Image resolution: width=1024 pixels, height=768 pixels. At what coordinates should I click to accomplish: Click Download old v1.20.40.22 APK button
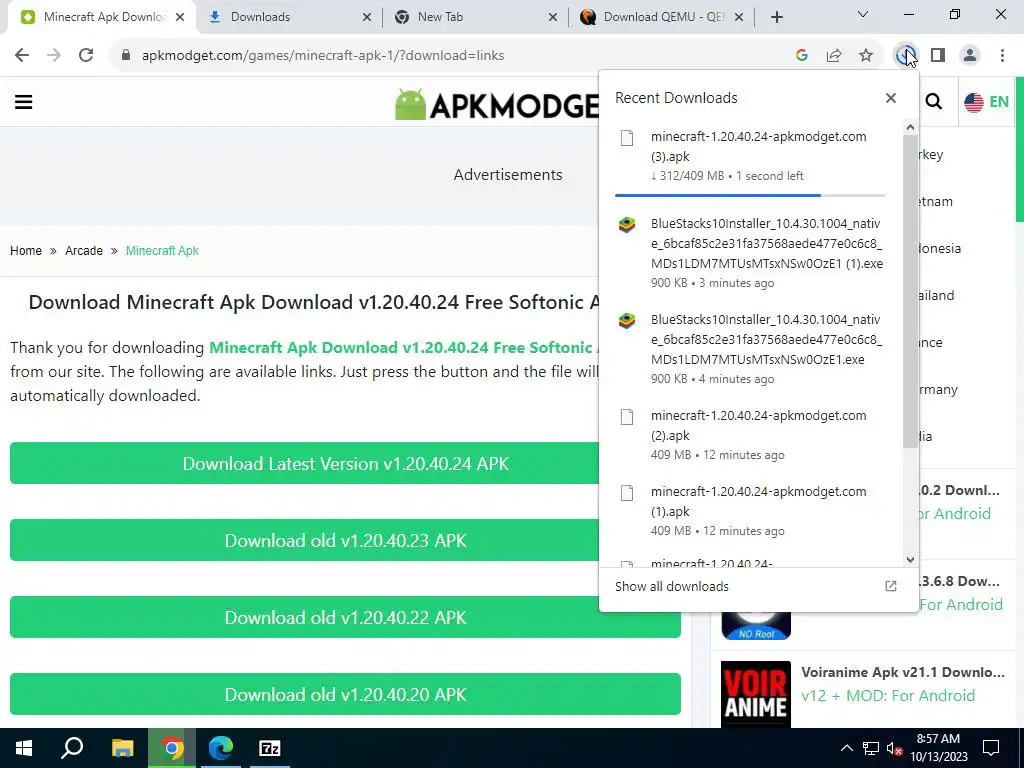(x=345, y=618)
